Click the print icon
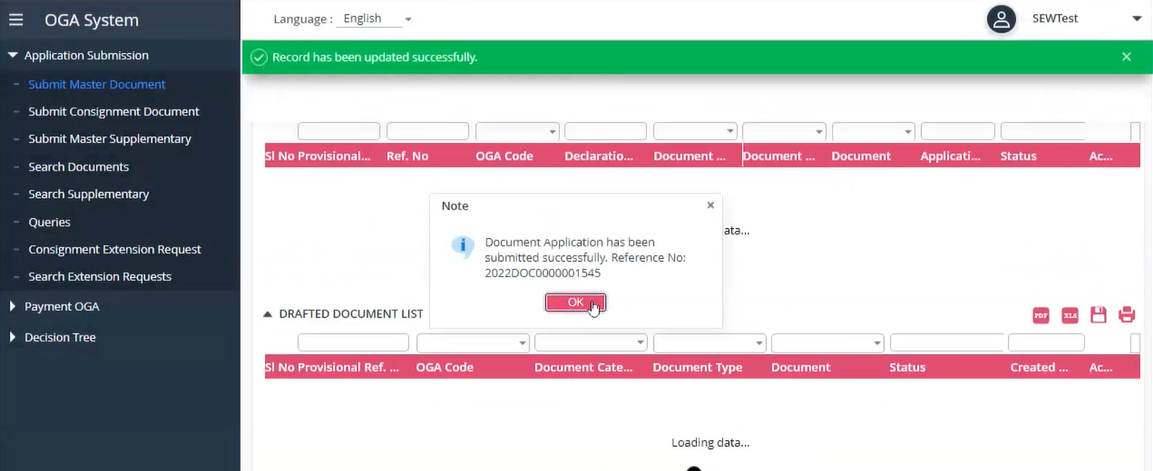1153x471 pixels. [x=1127, y=315]
